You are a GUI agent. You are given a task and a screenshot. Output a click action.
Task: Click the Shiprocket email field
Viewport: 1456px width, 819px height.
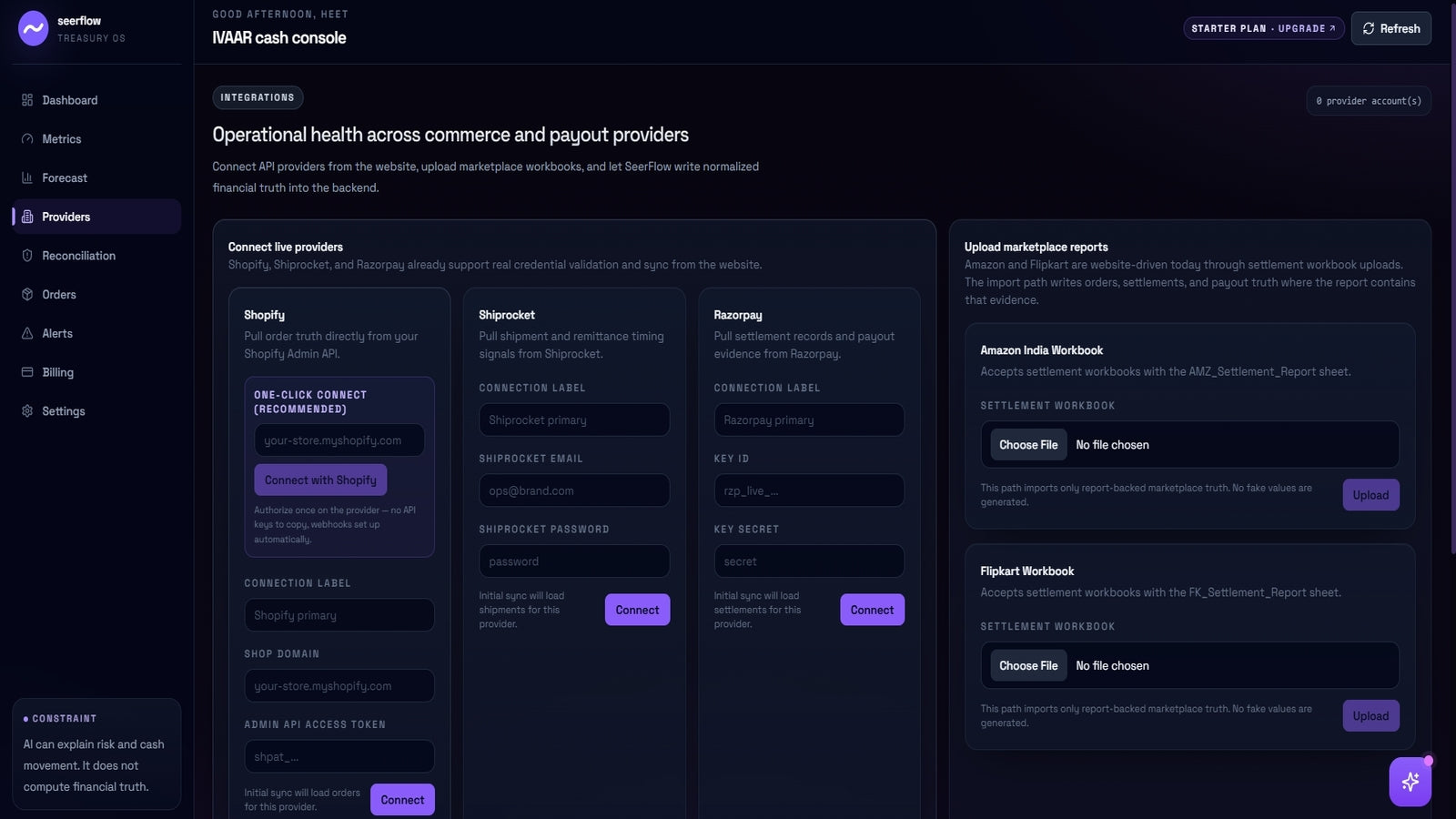[574, 490]
